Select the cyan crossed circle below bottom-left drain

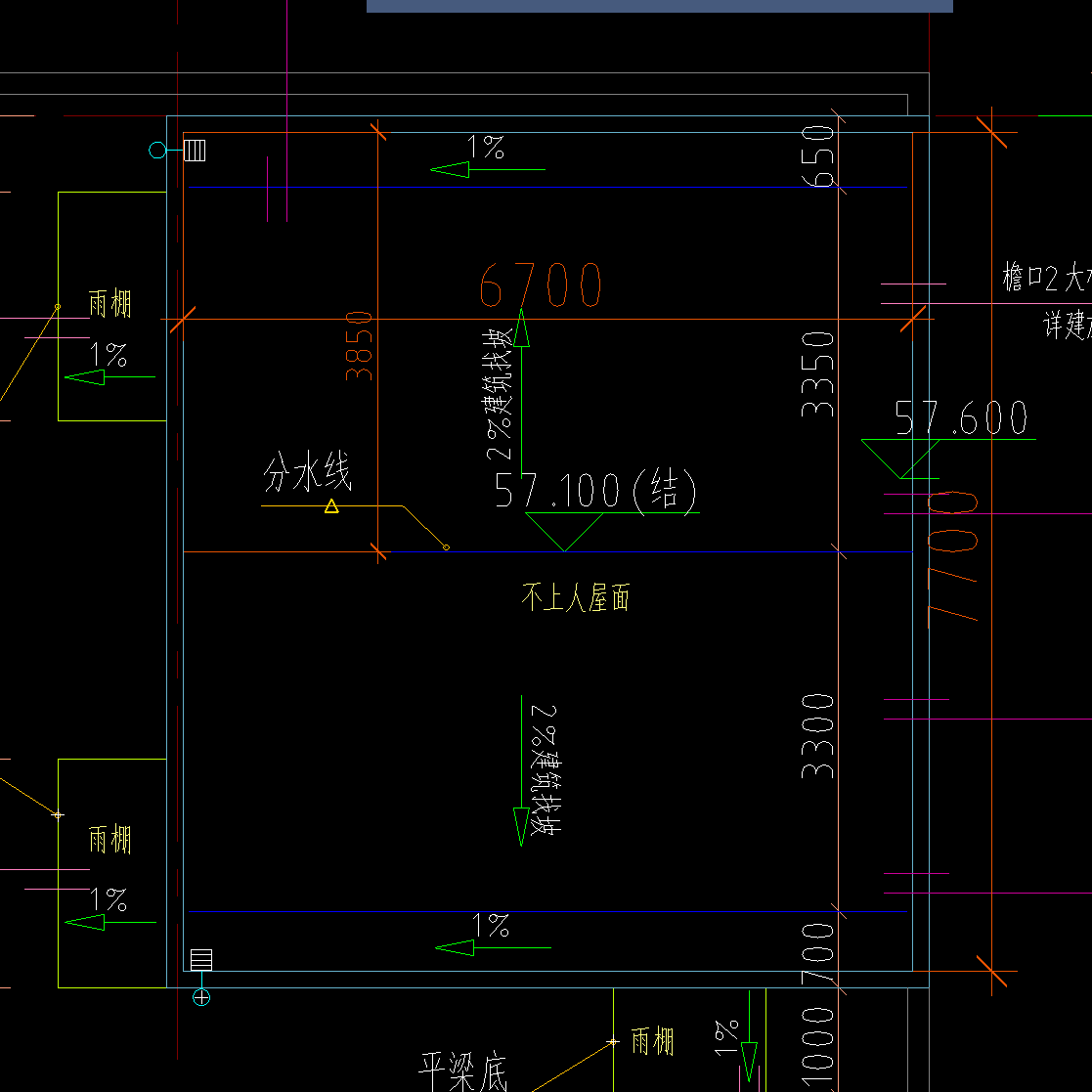tap(201, 997)
